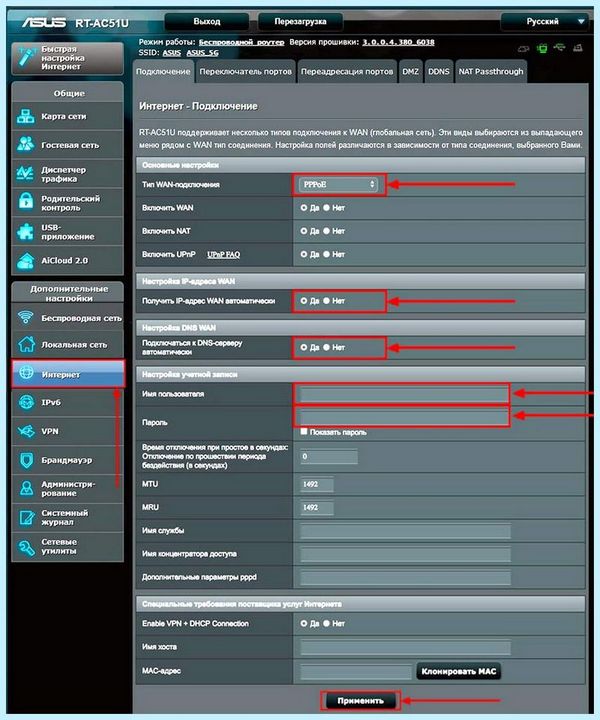The height and width of the screenshot is (720, 600).
Task: Click the VPN arrows icon
Action: (26, 431)
